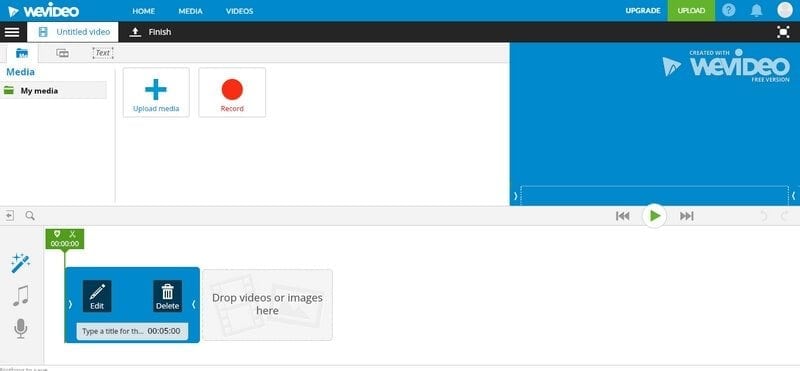Open the hamburger menu
The width and height of the screenshot is (800, 371).
click(12, 32)
